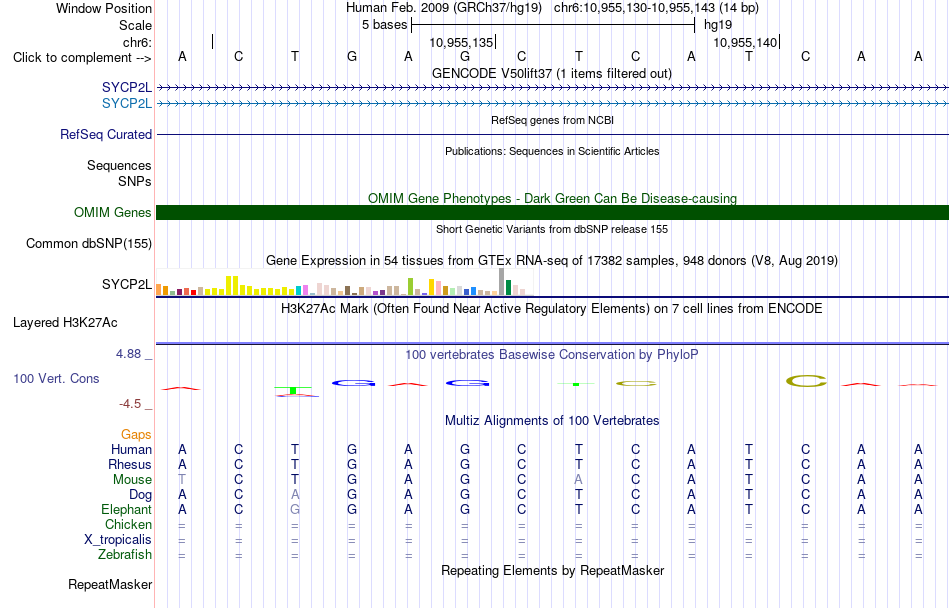
Task: Click 'Multiz Alignments of 100 Vertebrates' title
Action: (552, 420)
